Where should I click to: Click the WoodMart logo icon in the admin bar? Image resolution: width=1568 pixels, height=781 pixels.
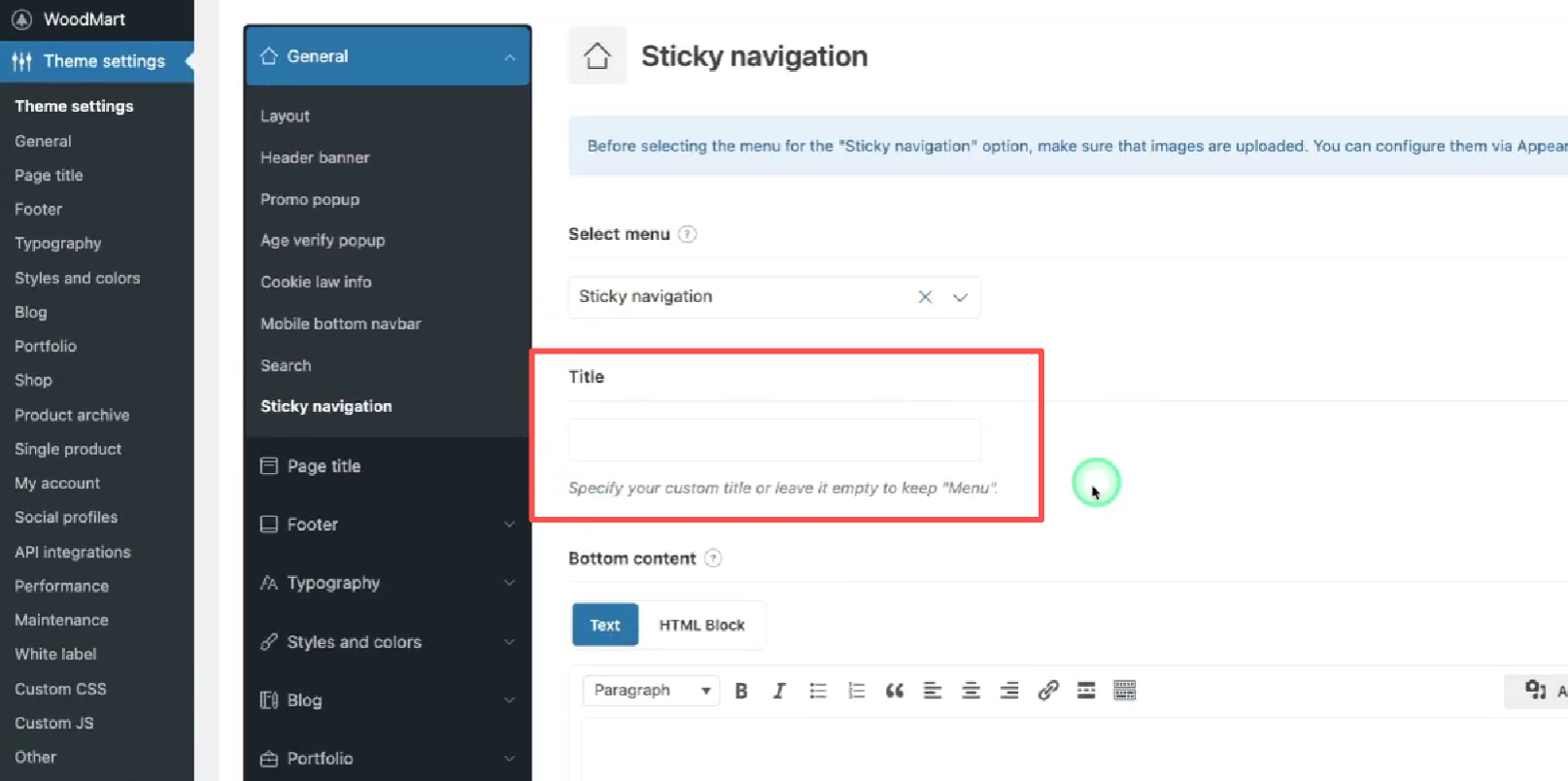(x=21, y=19)
